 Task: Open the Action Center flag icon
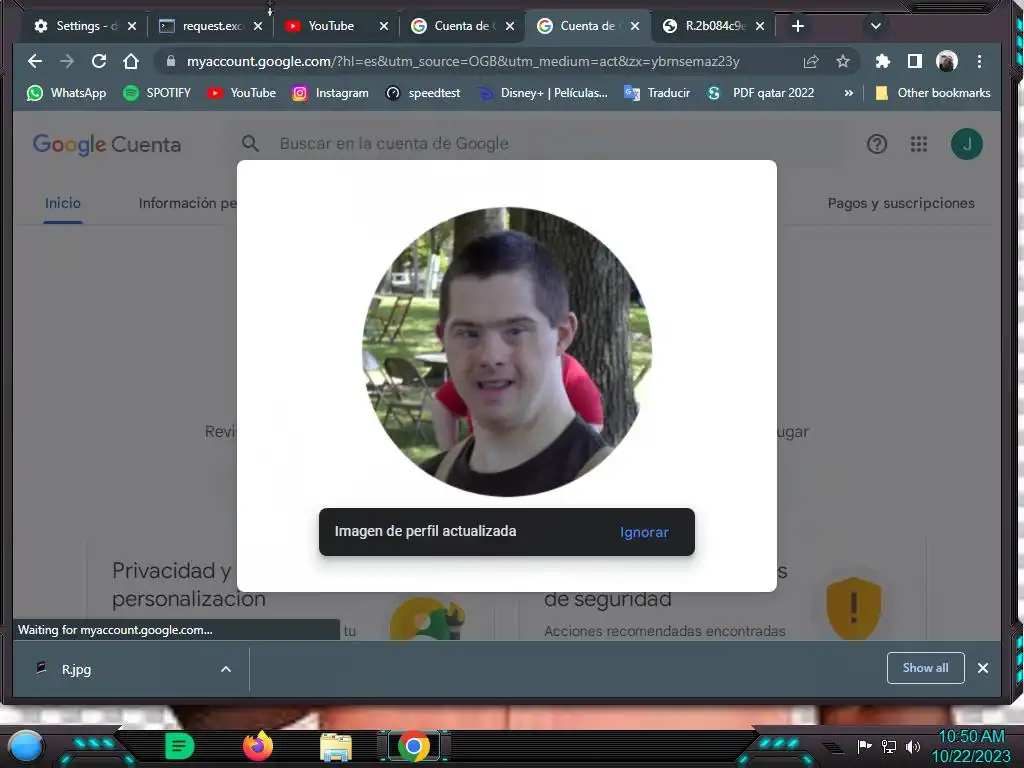click(x=864, y=746)
